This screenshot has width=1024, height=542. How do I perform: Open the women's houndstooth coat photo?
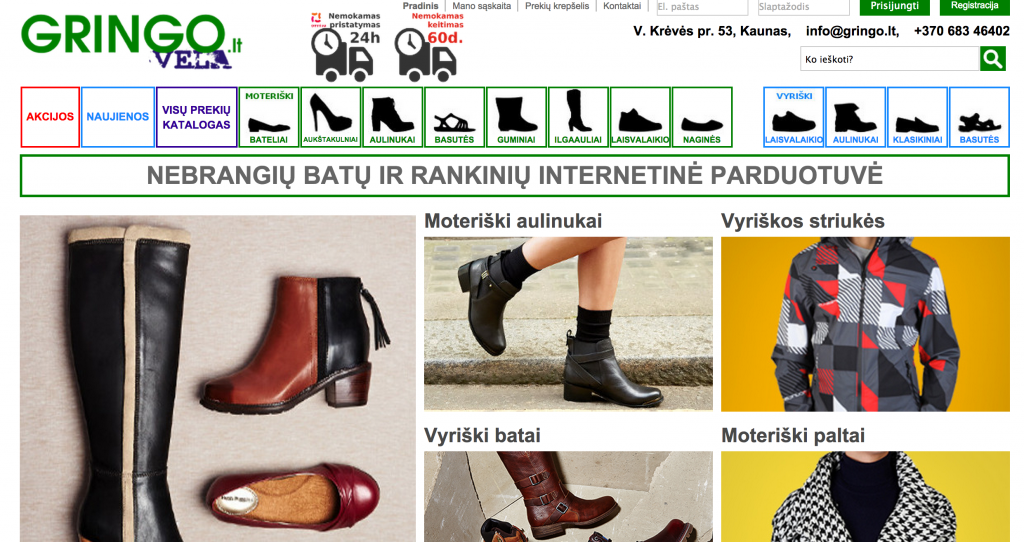tap(865, 496)
